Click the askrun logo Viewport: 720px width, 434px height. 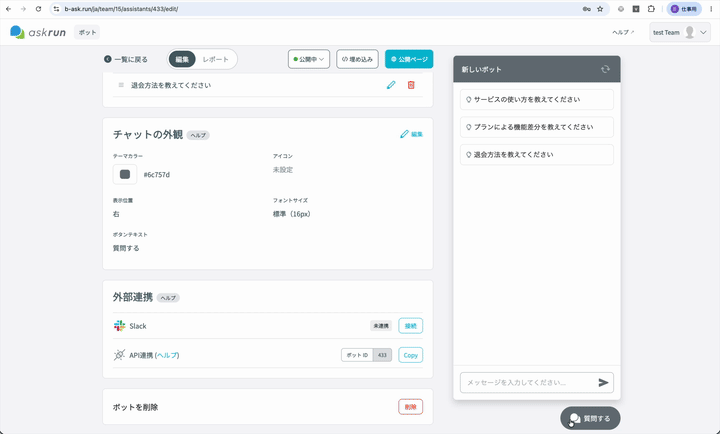click(x=38, y=32)
